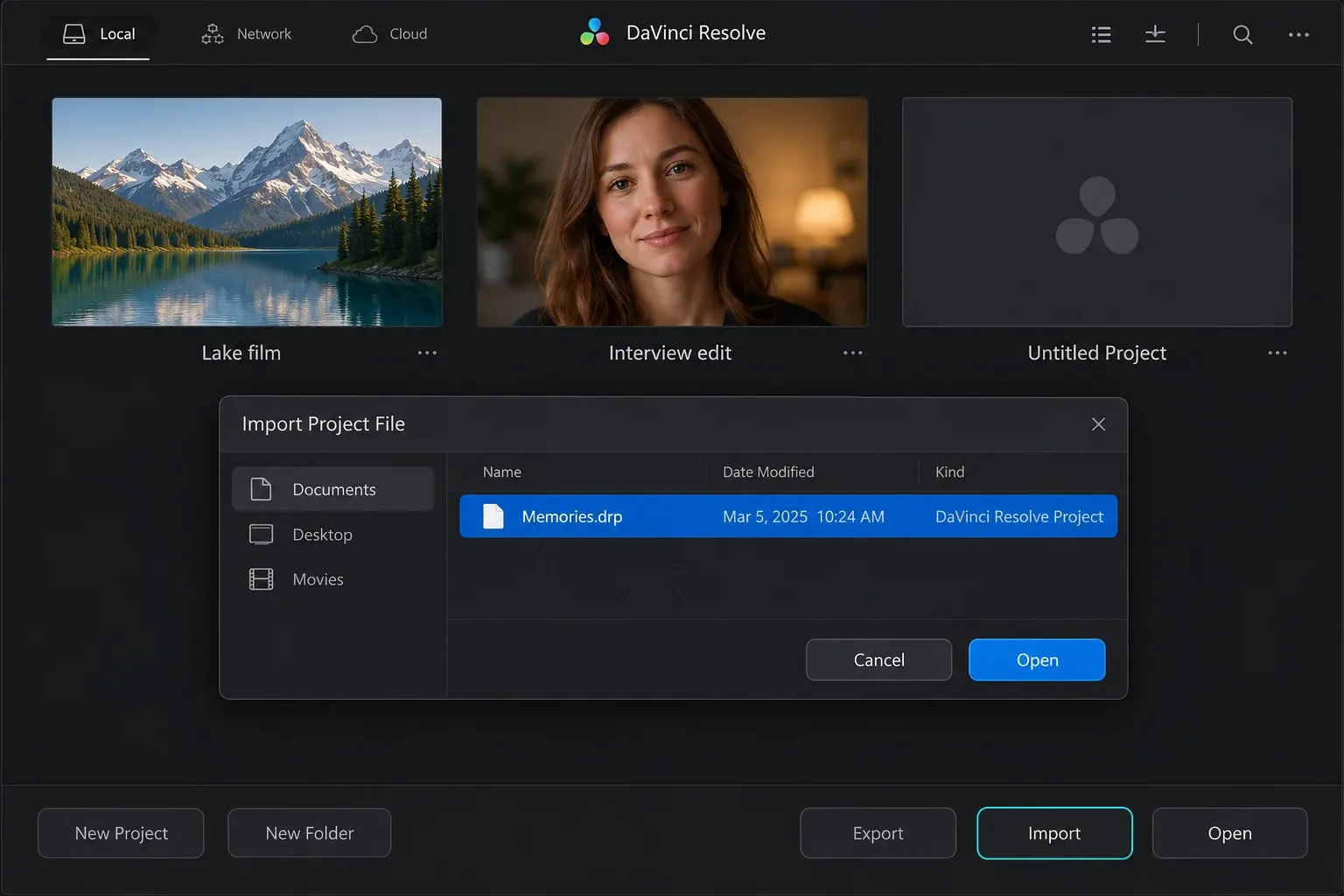Select Documents in the dialog sidebar

[x=333, y=489]
